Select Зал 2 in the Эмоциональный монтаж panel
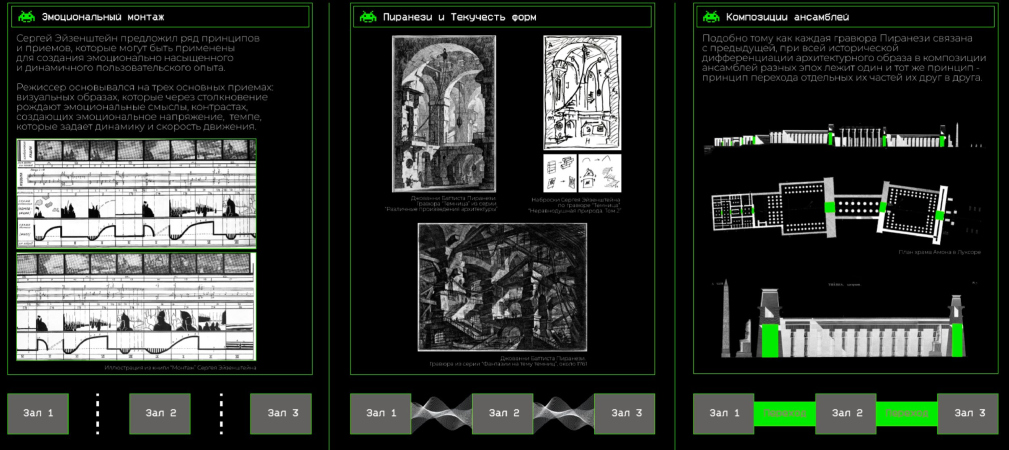 pyautogui.click(x=160, y=413)
